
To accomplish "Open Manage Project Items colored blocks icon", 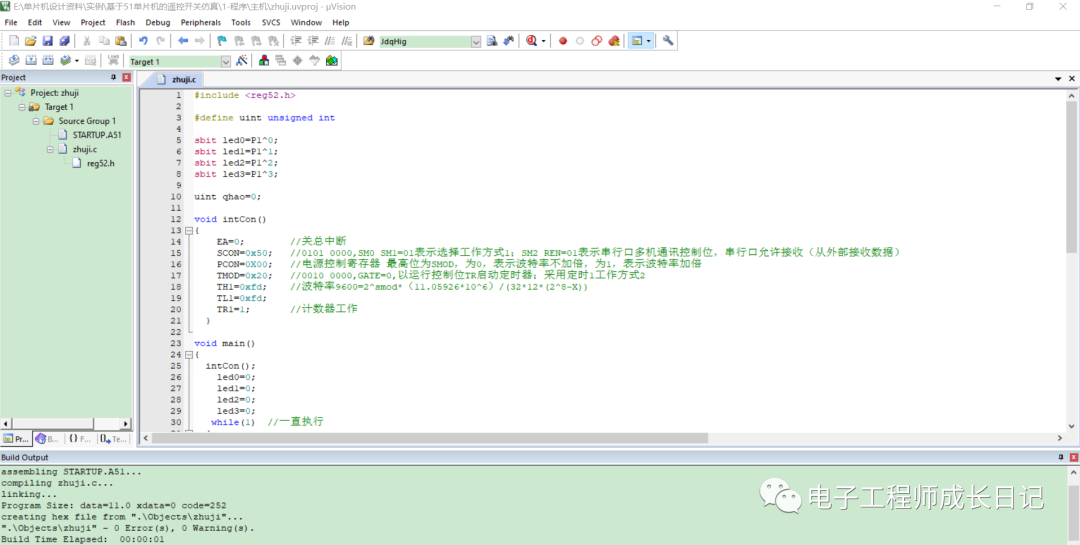I will tap(264, 61).
